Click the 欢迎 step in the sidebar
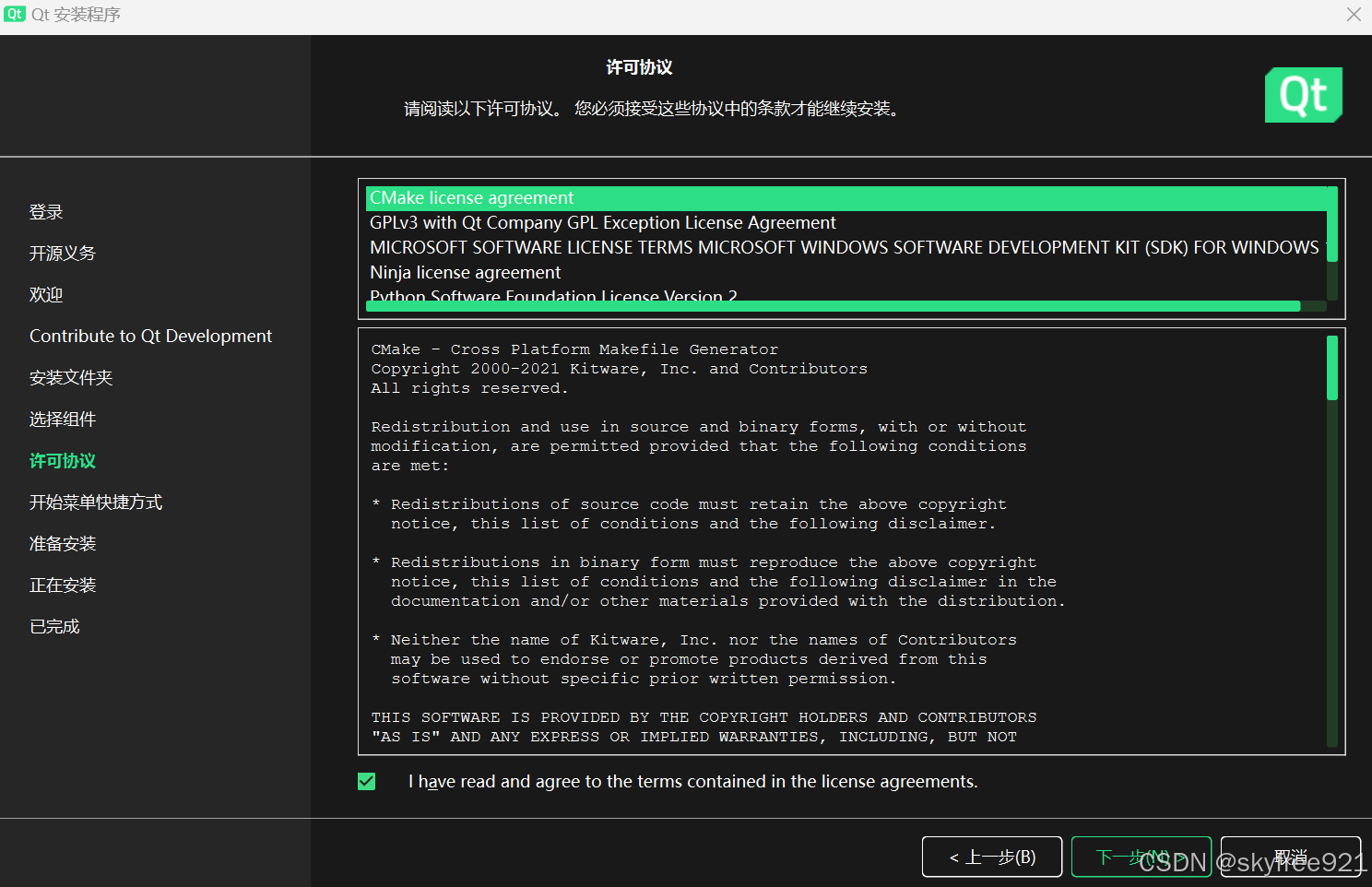Screen dimensions: 1372x887 [x=46, y=295]
